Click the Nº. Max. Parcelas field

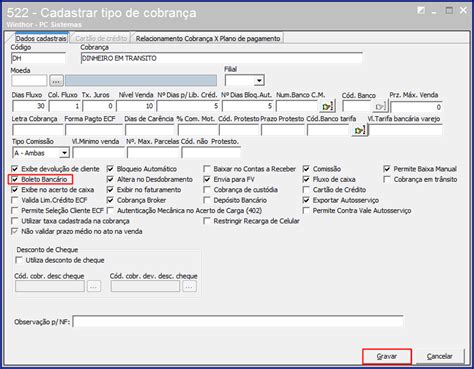coord(153,153)
